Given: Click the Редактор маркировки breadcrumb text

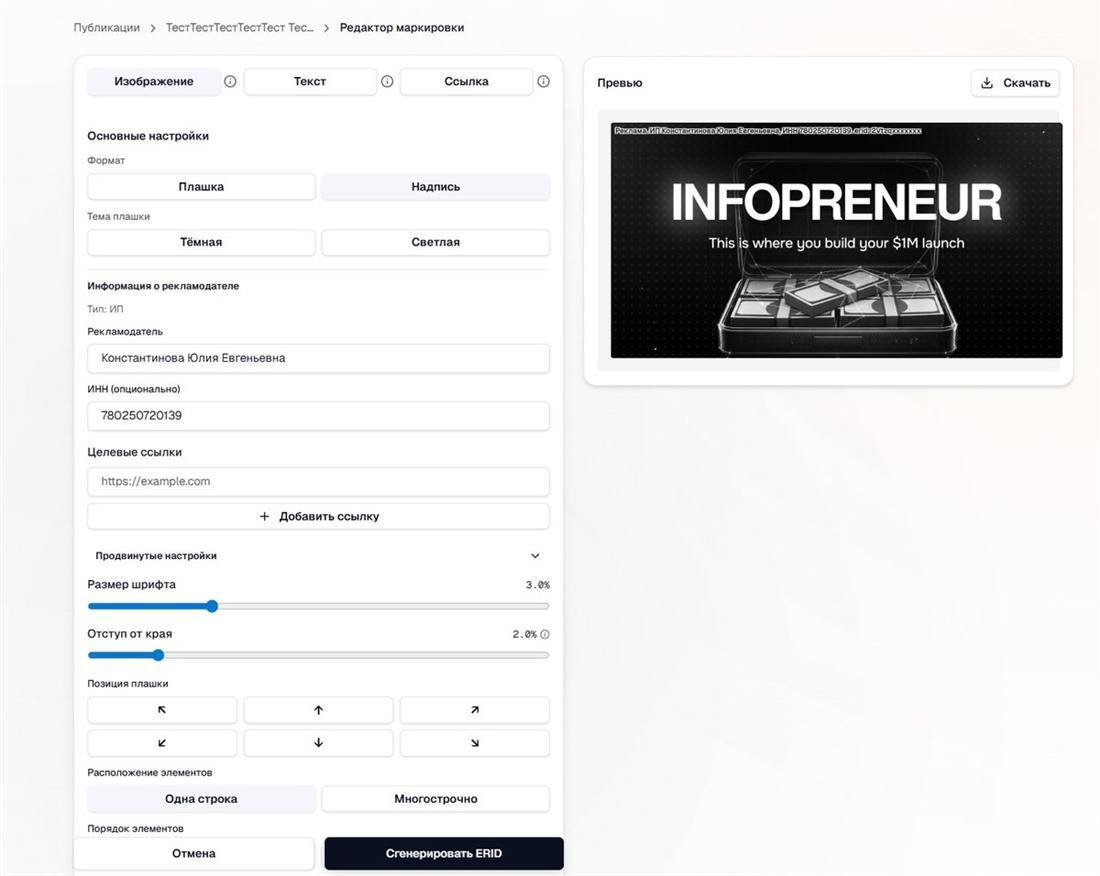Looking at the screenshot, I should (402, 27).
